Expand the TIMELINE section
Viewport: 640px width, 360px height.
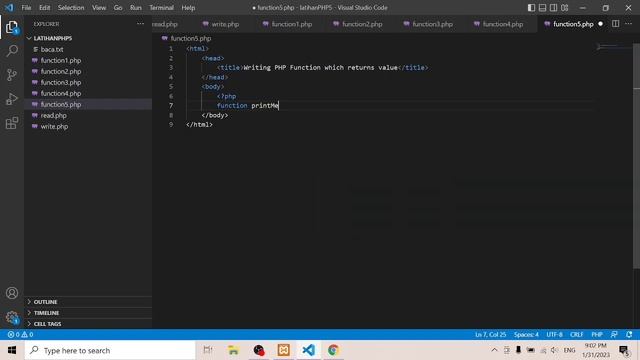tap(46, 313)
